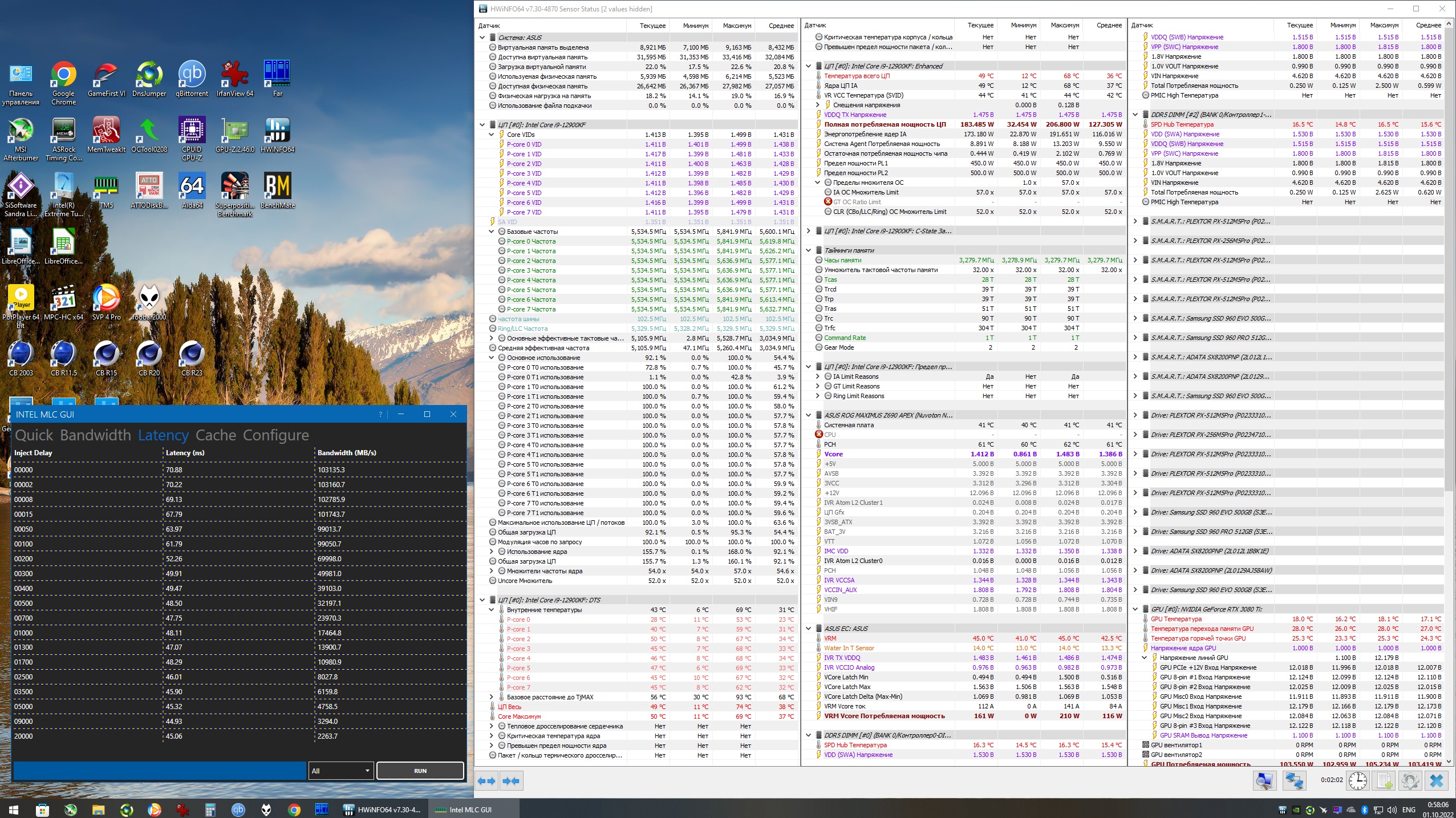This screenshot has width=1456, height=818.
Task: Switch to the Bandwidth tab
Action: point(95,435)
